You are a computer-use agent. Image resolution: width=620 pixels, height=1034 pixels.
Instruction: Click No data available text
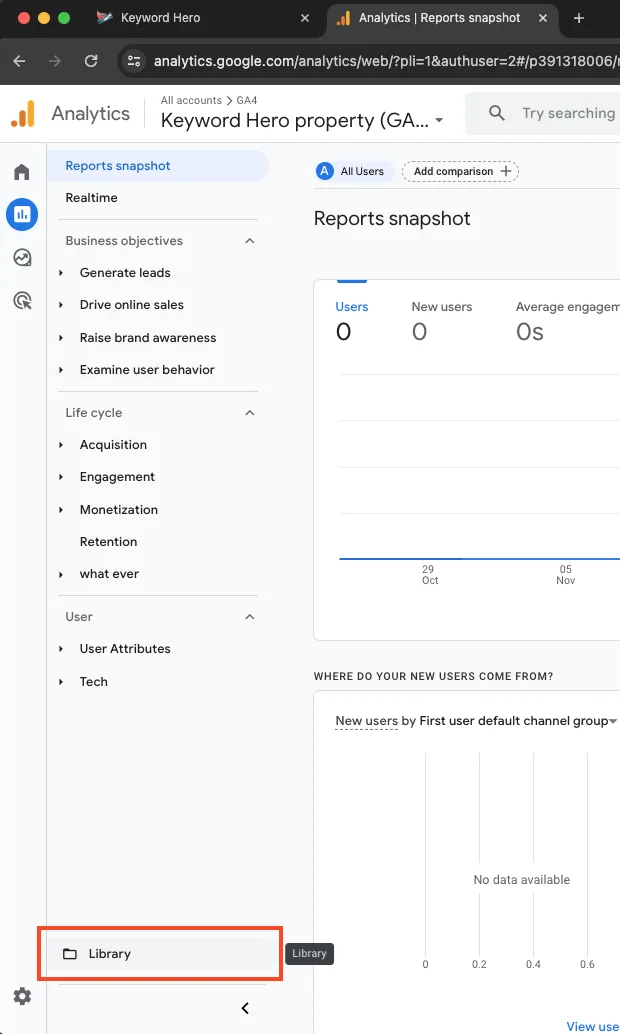pyautogui.click(x=522, y=880)
